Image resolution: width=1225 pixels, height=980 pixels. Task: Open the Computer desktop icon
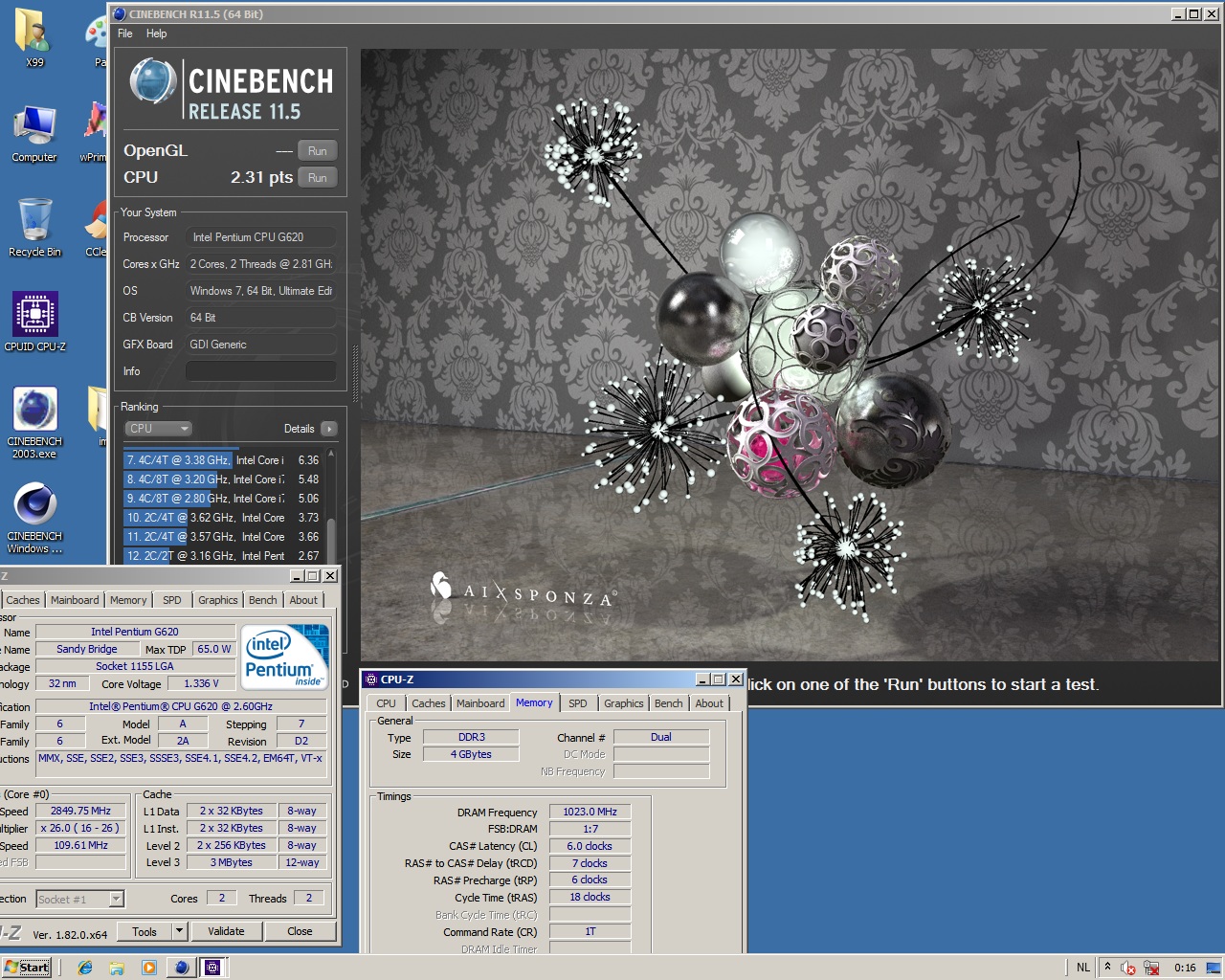tap(34, 133)
